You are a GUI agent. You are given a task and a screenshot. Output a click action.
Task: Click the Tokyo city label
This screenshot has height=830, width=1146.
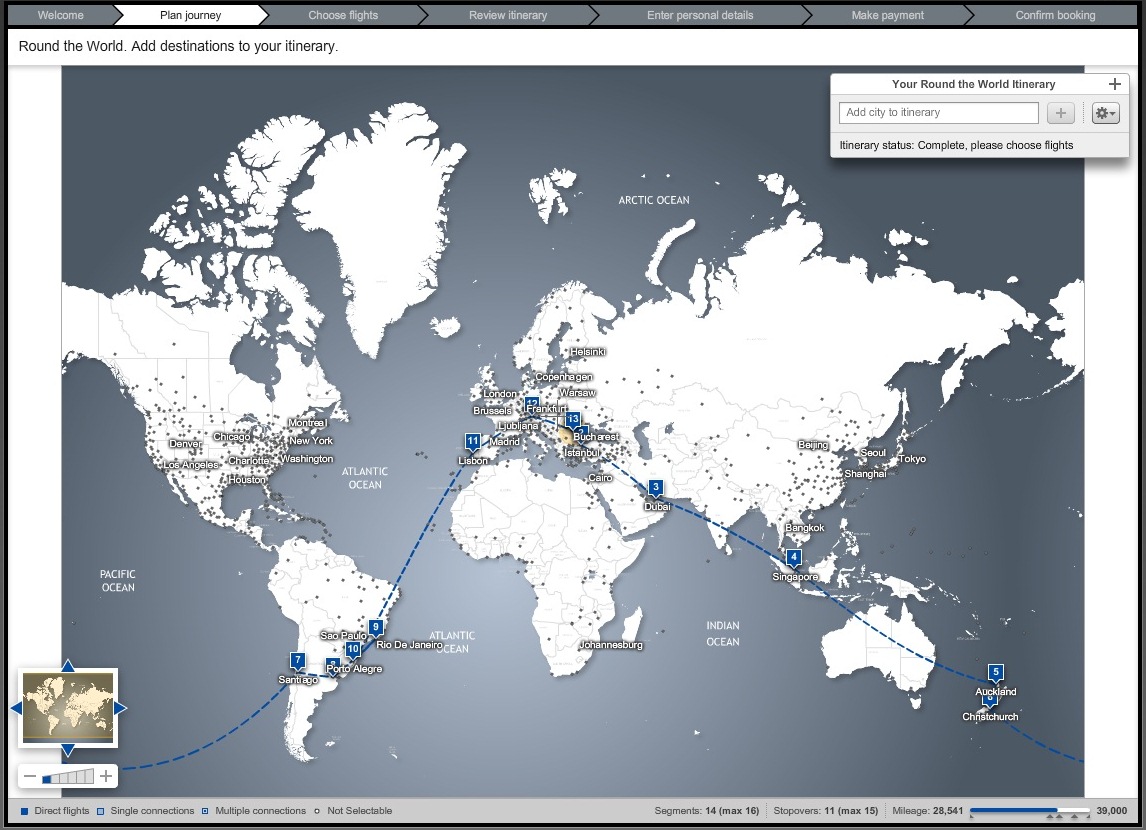point(911,459)
